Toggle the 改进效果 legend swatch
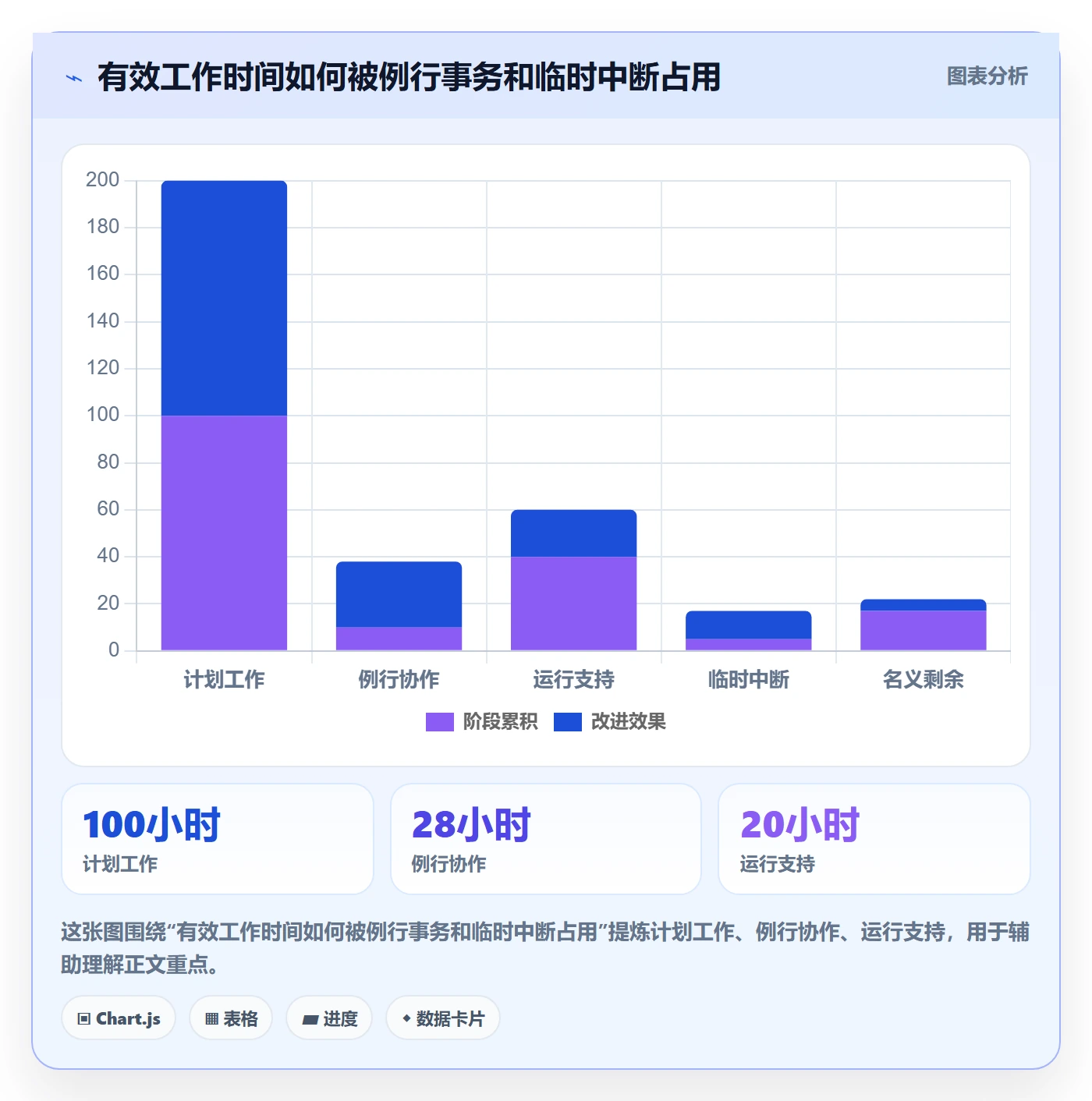 tap(568, 722)
